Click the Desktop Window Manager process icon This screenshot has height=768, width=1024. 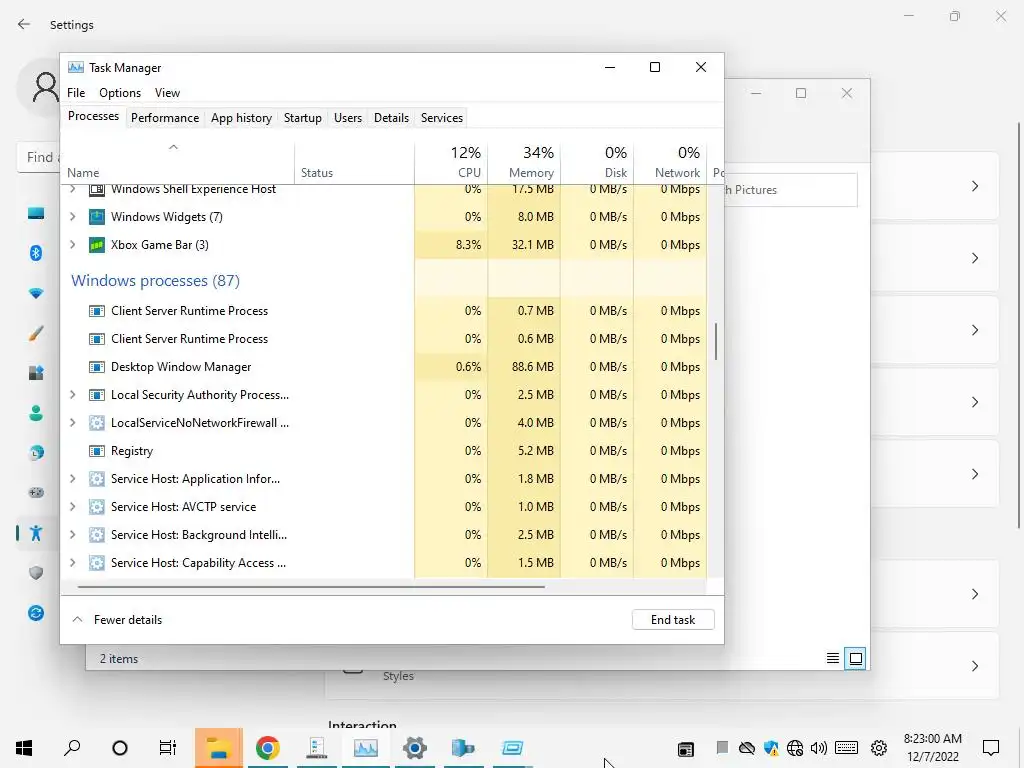tap(97, 367)
